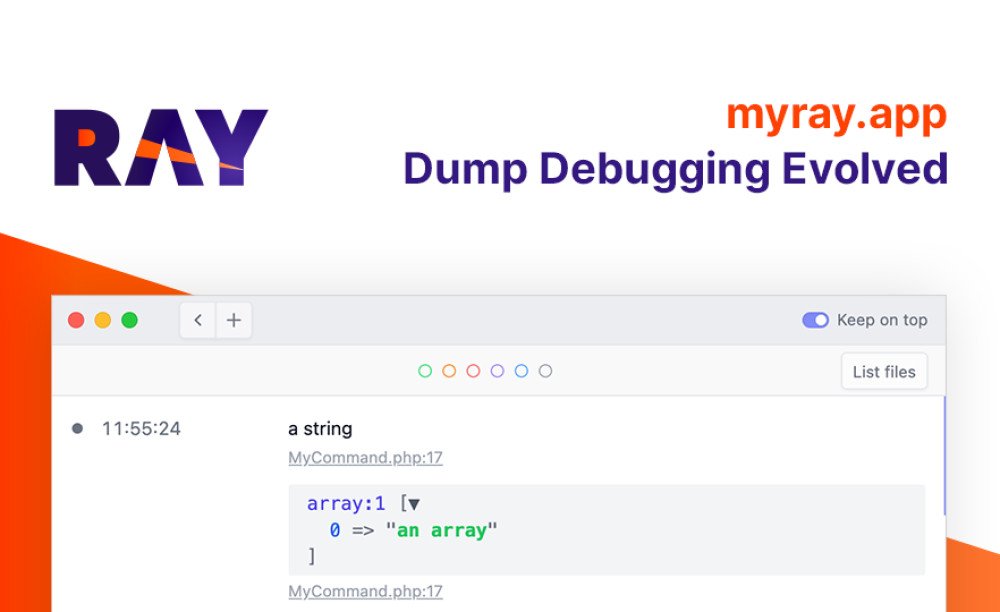This screenshot has height=612, width=1000.
Task: Maximize the Ray window with green button
Action: pos(129,320)
